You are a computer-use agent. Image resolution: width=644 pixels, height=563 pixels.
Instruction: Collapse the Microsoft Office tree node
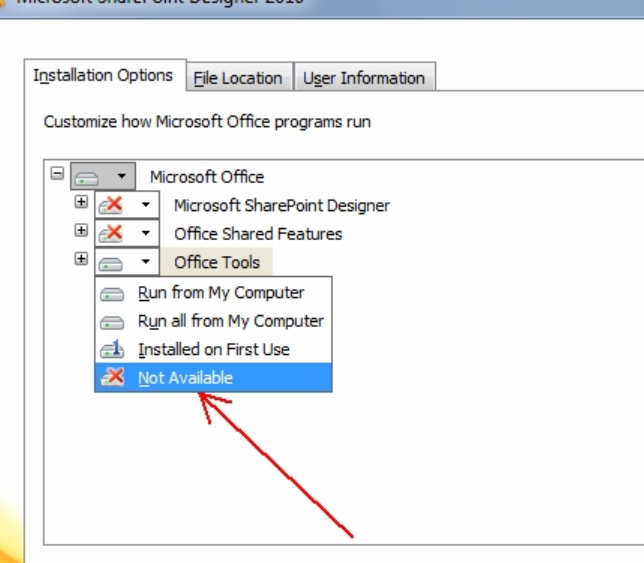click(x=57, y=173)
